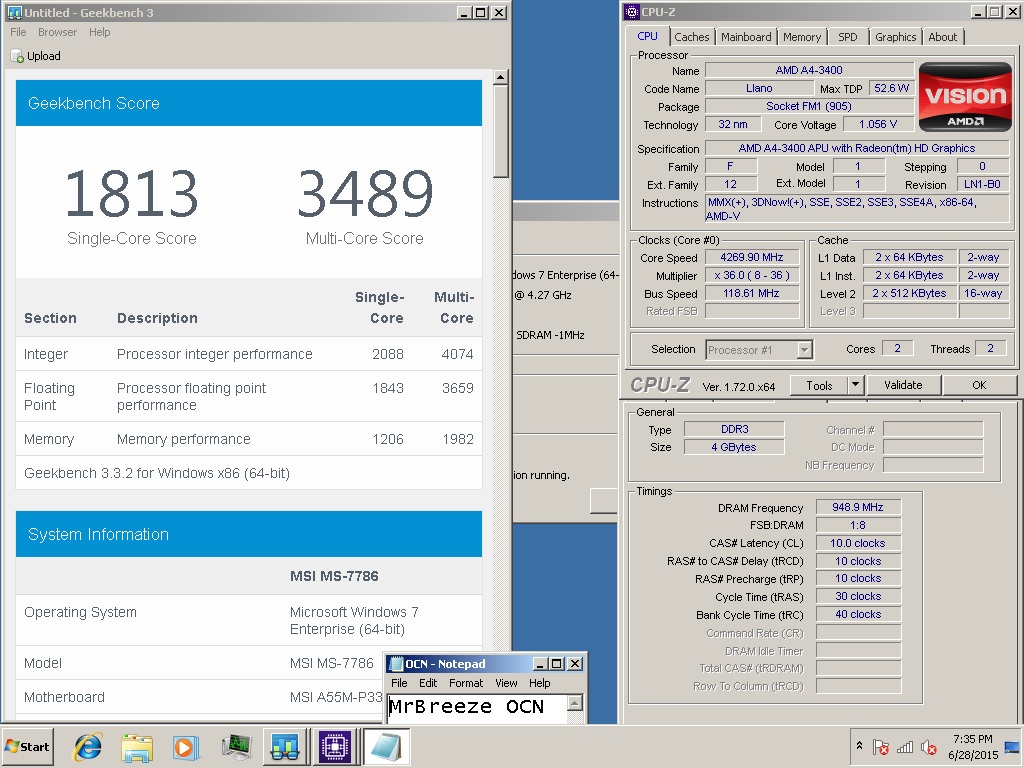Click the Validate button in CPU-Z

(x=903, y=385)
